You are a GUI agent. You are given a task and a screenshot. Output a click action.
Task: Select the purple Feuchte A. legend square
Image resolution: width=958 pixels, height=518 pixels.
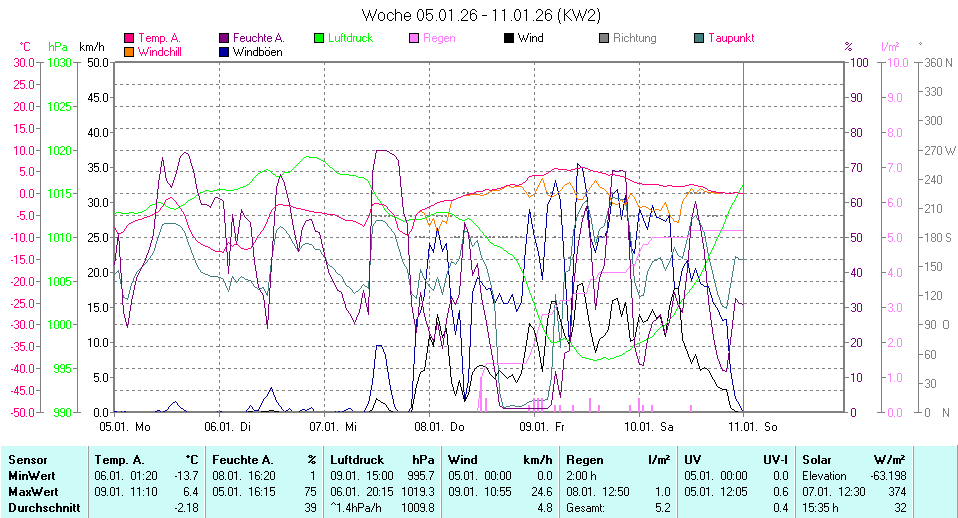tap(224, 39)
